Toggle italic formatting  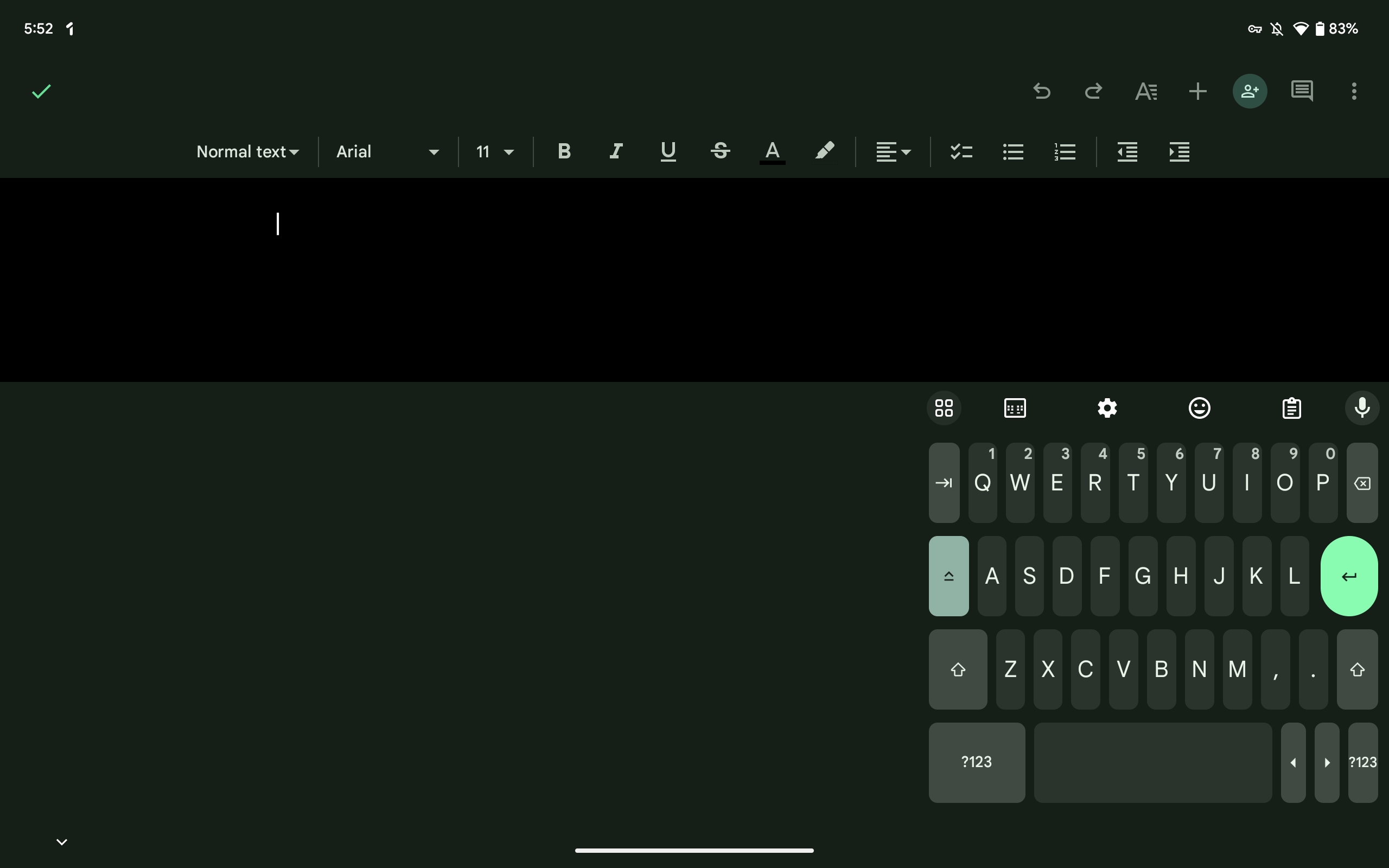615,151
